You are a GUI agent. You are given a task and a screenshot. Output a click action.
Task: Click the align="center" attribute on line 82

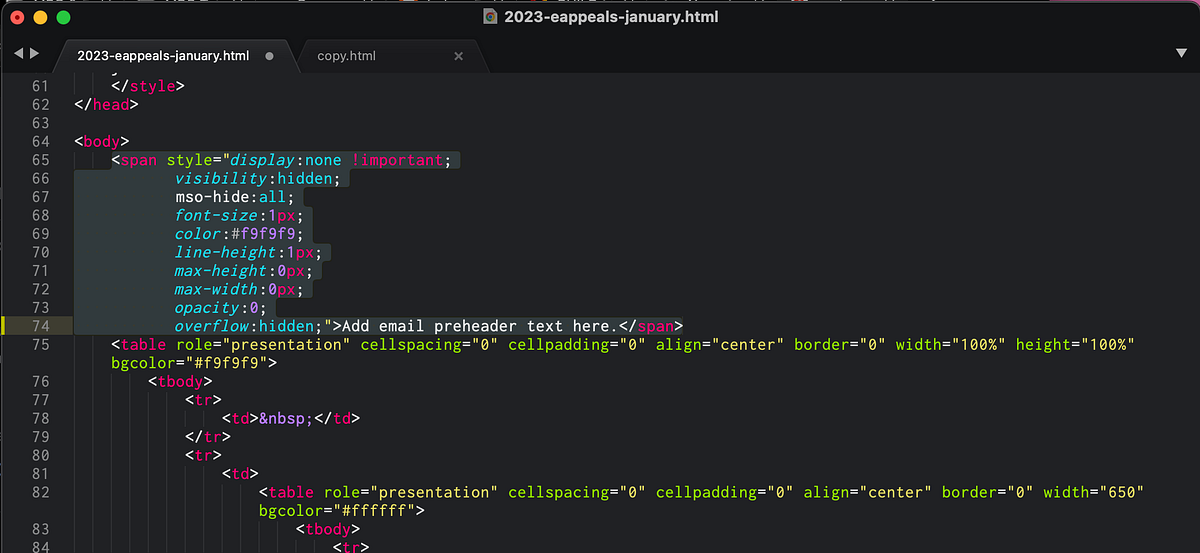tap(868, 492)
